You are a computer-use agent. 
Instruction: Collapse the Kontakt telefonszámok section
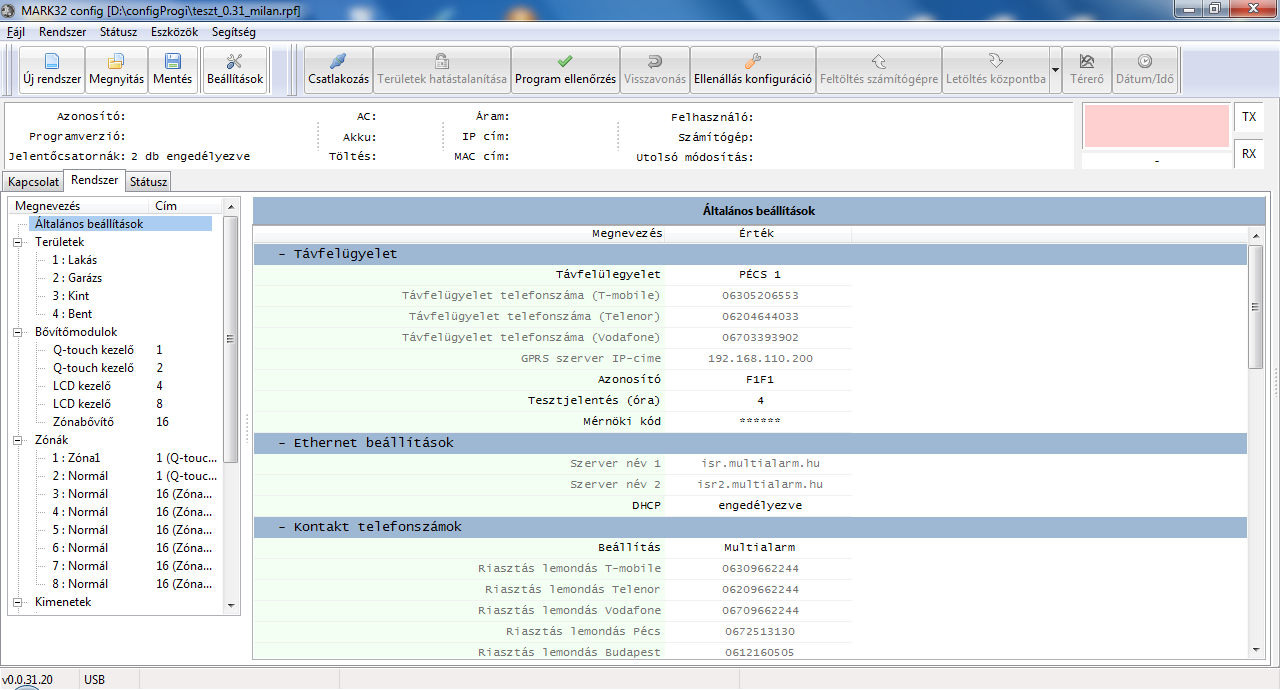pos(283,527)
